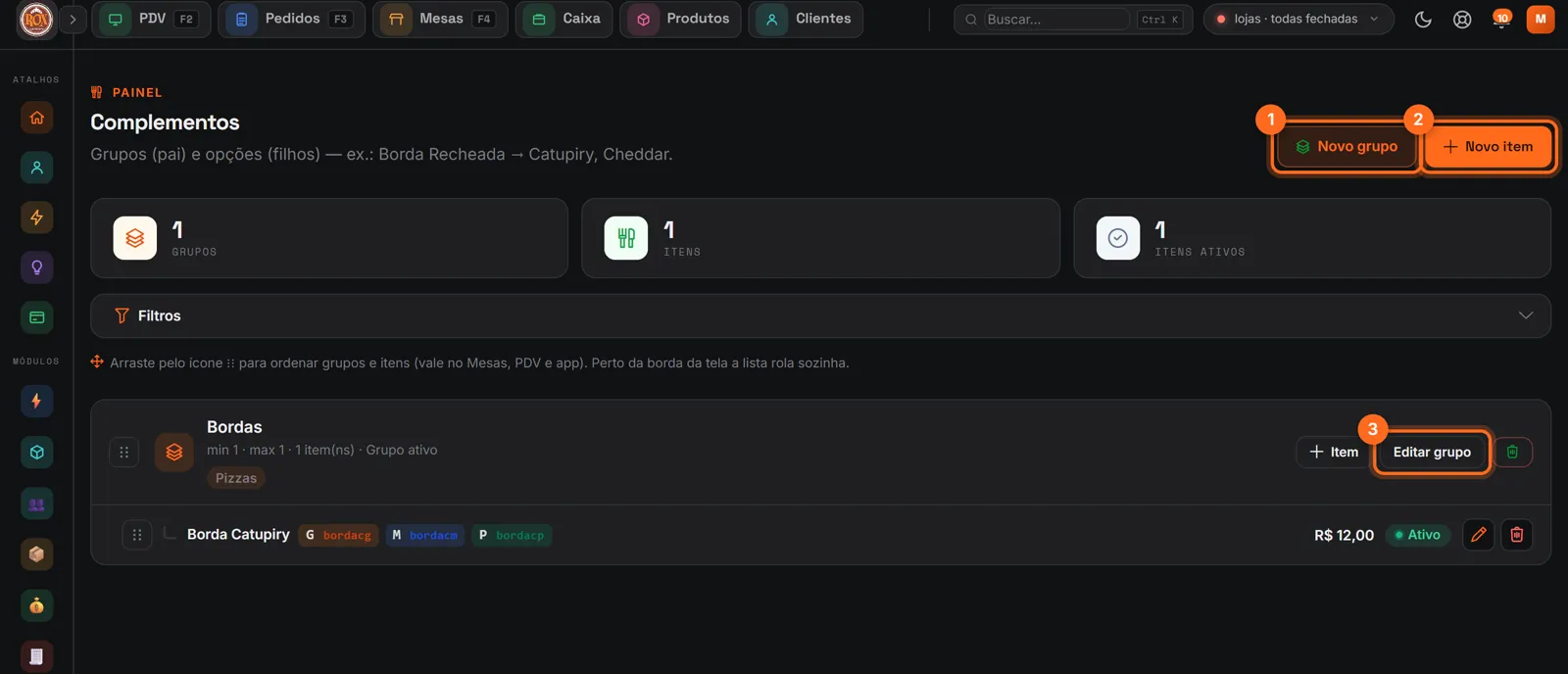Click the Itens Ativos check icon
The image size is (1568, 674).
click(x=1118, y=238)
